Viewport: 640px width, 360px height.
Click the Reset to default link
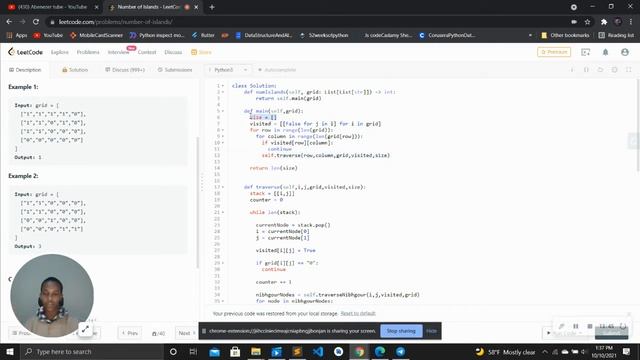(x=358, y=313)
